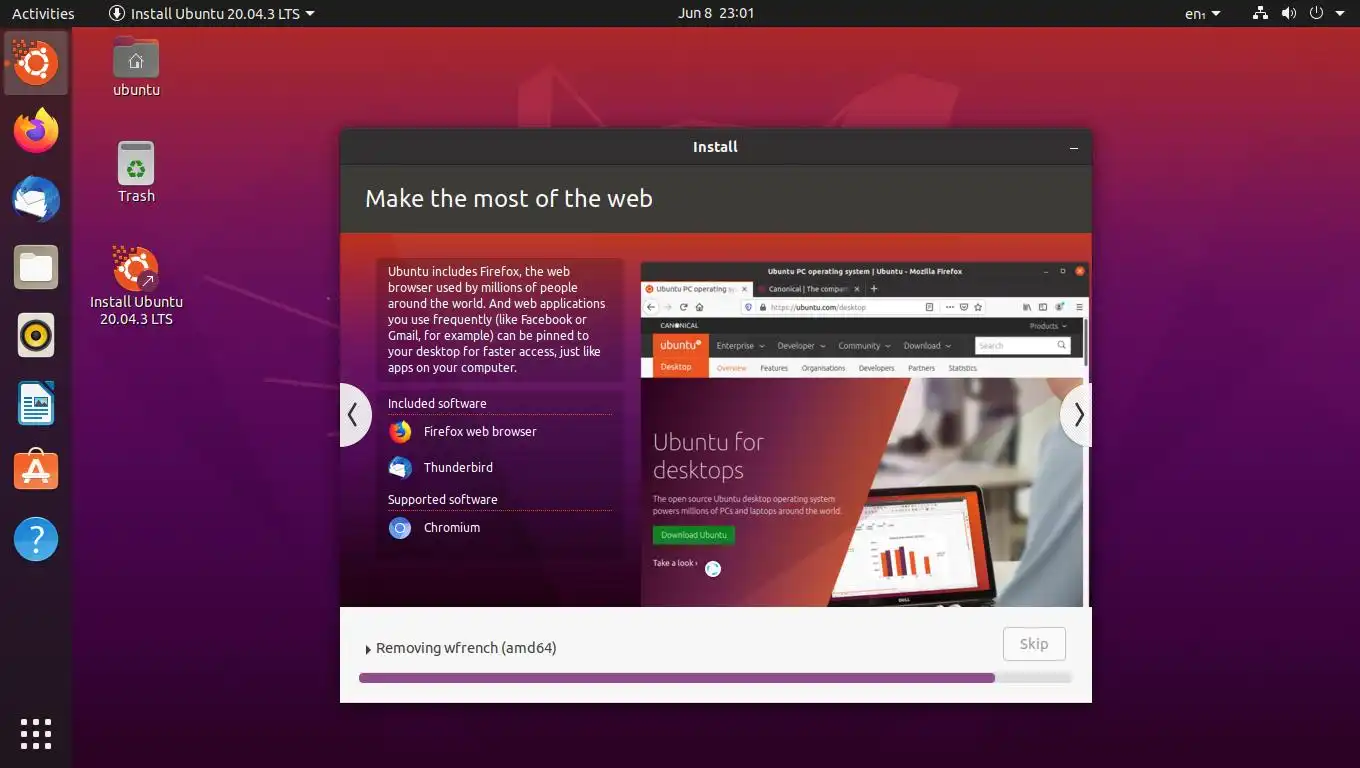Select the Trash desktop icon
The image size is (1360, 768).
click(136, 172)
